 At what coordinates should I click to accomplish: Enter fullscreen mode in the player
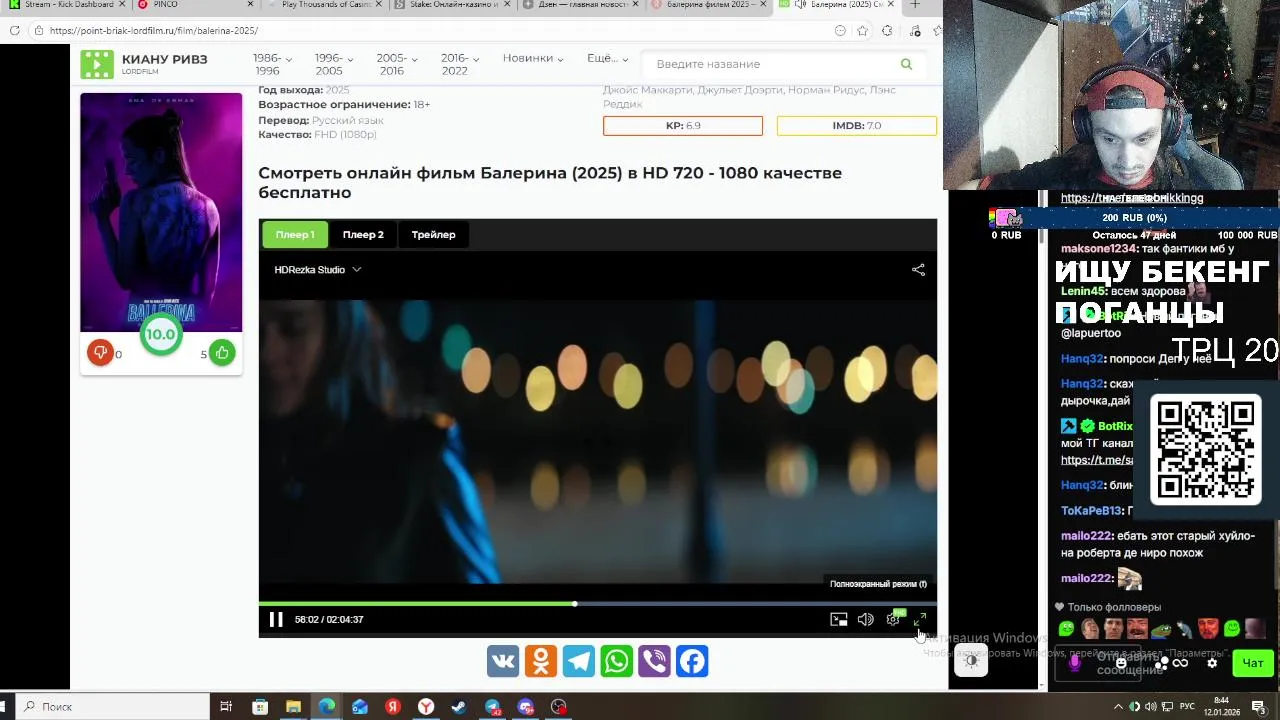(x=920, y=619)
